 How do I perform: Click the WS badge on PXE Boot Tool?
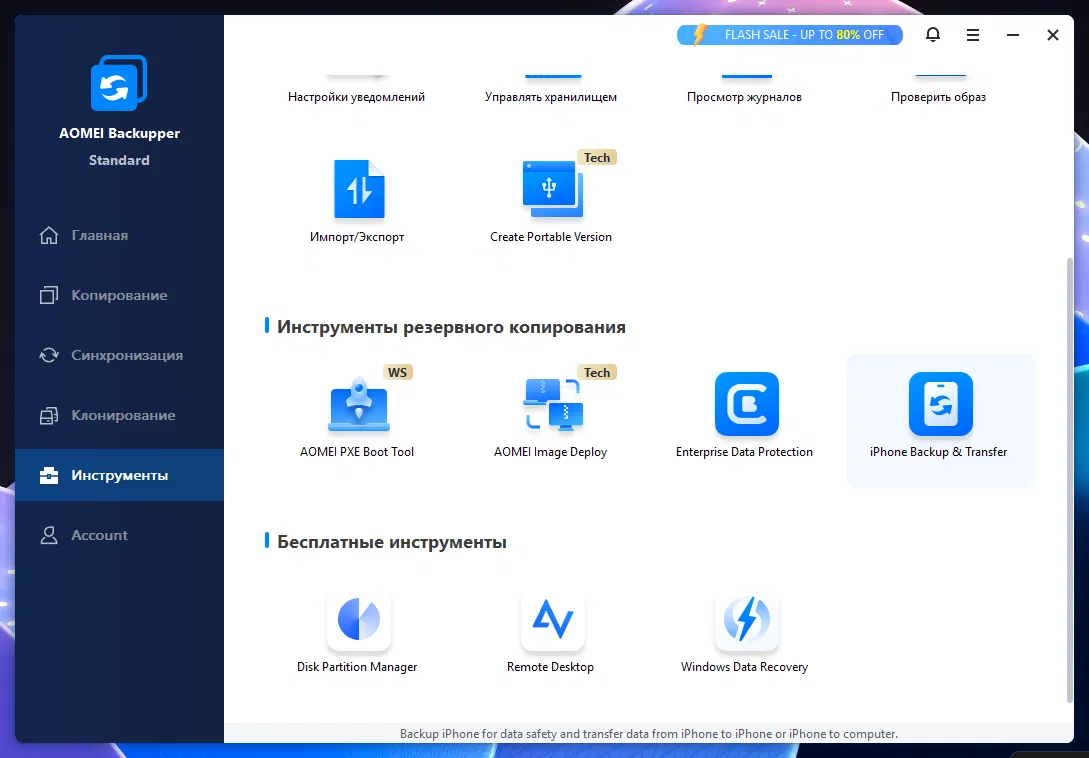(x=397, y=372)
